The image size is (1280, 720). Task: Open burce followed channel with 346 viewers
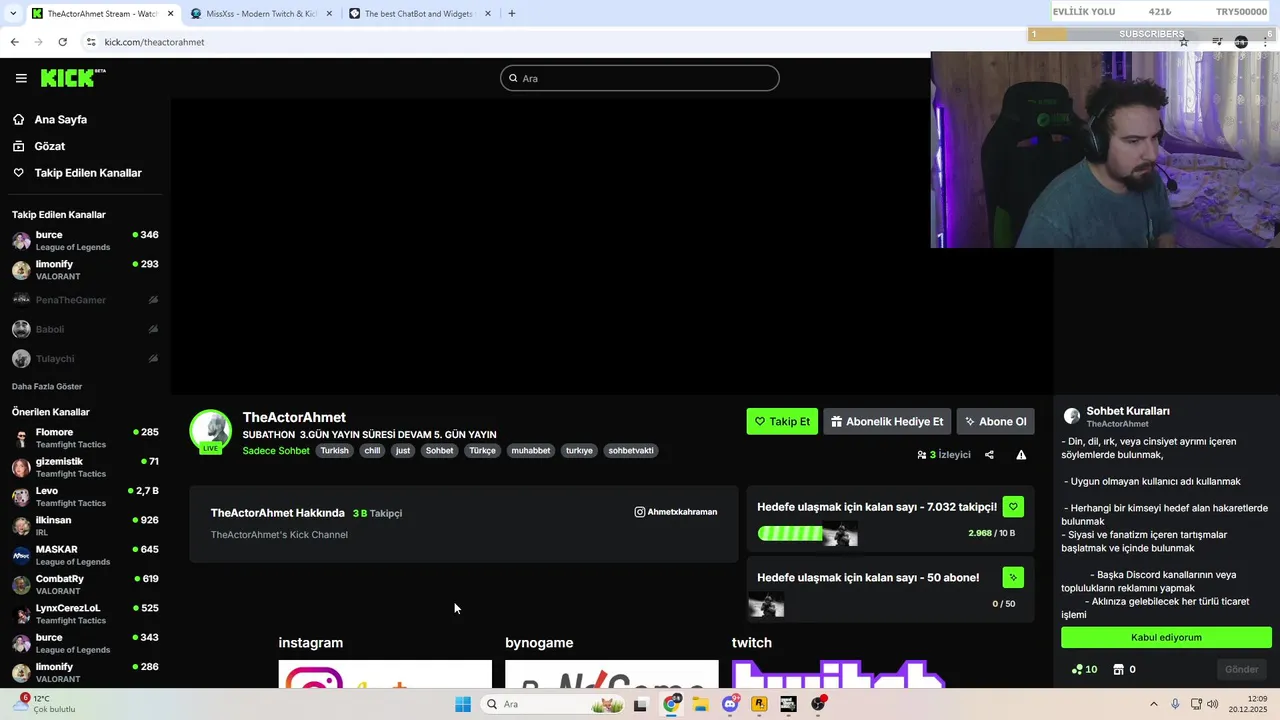[85, 241]
